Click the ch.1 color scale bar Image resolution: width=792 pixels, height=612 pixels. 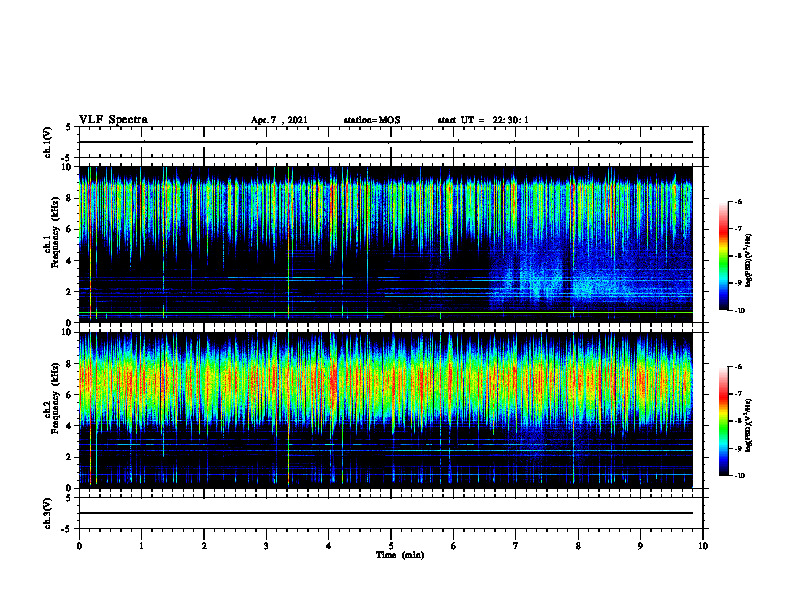coord(723,256)
